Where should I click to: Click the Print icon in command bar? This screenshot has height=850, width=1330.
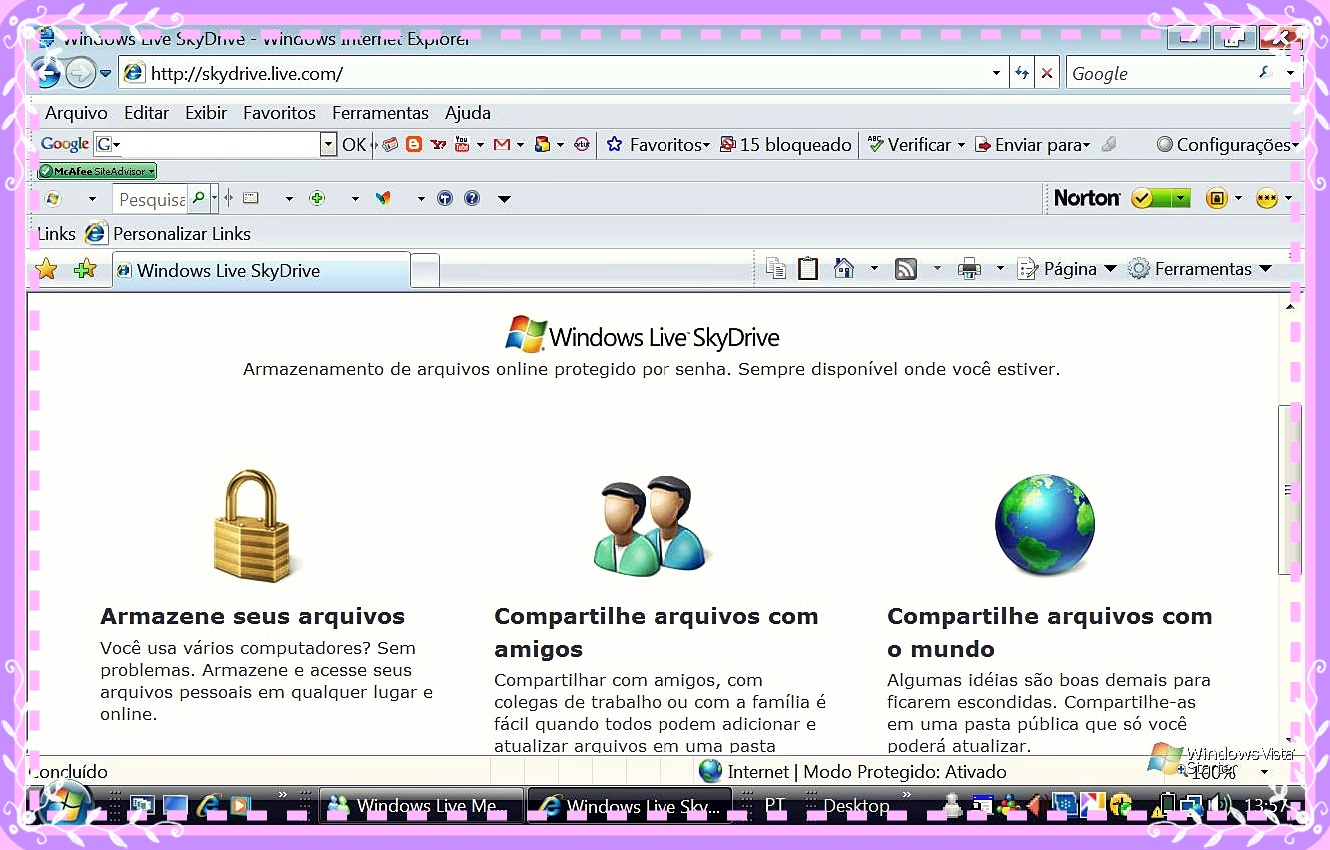pyautogui.click(x=969, y=268)
